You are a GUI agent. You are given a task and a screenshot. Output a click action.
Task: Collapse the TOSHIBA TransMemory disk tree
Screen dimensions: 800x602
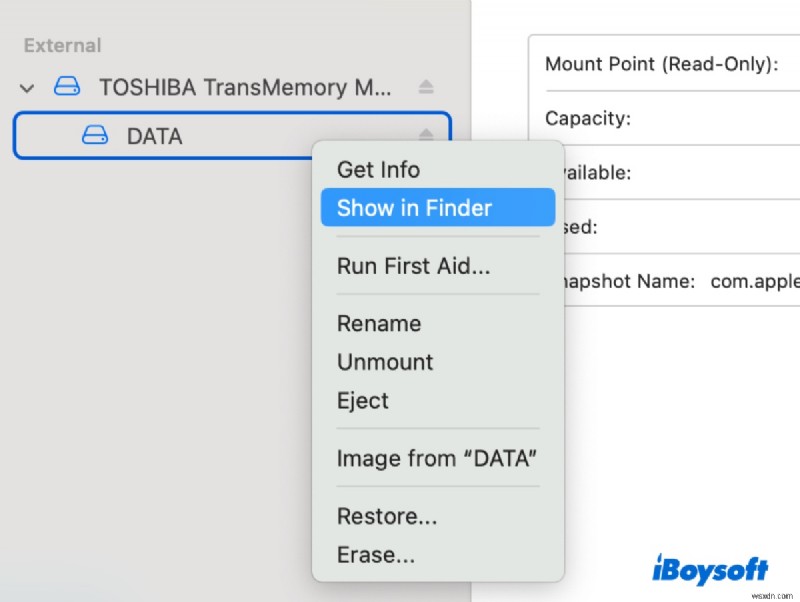(27, 88)
